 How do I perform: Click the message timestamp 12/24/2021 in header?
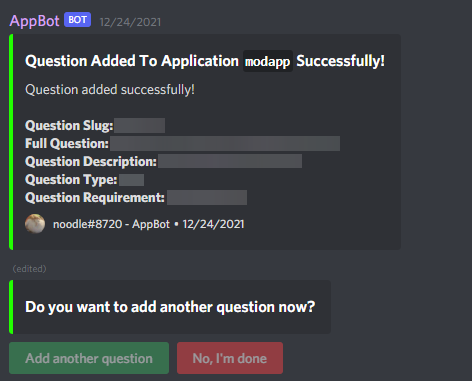coord(130,22)
